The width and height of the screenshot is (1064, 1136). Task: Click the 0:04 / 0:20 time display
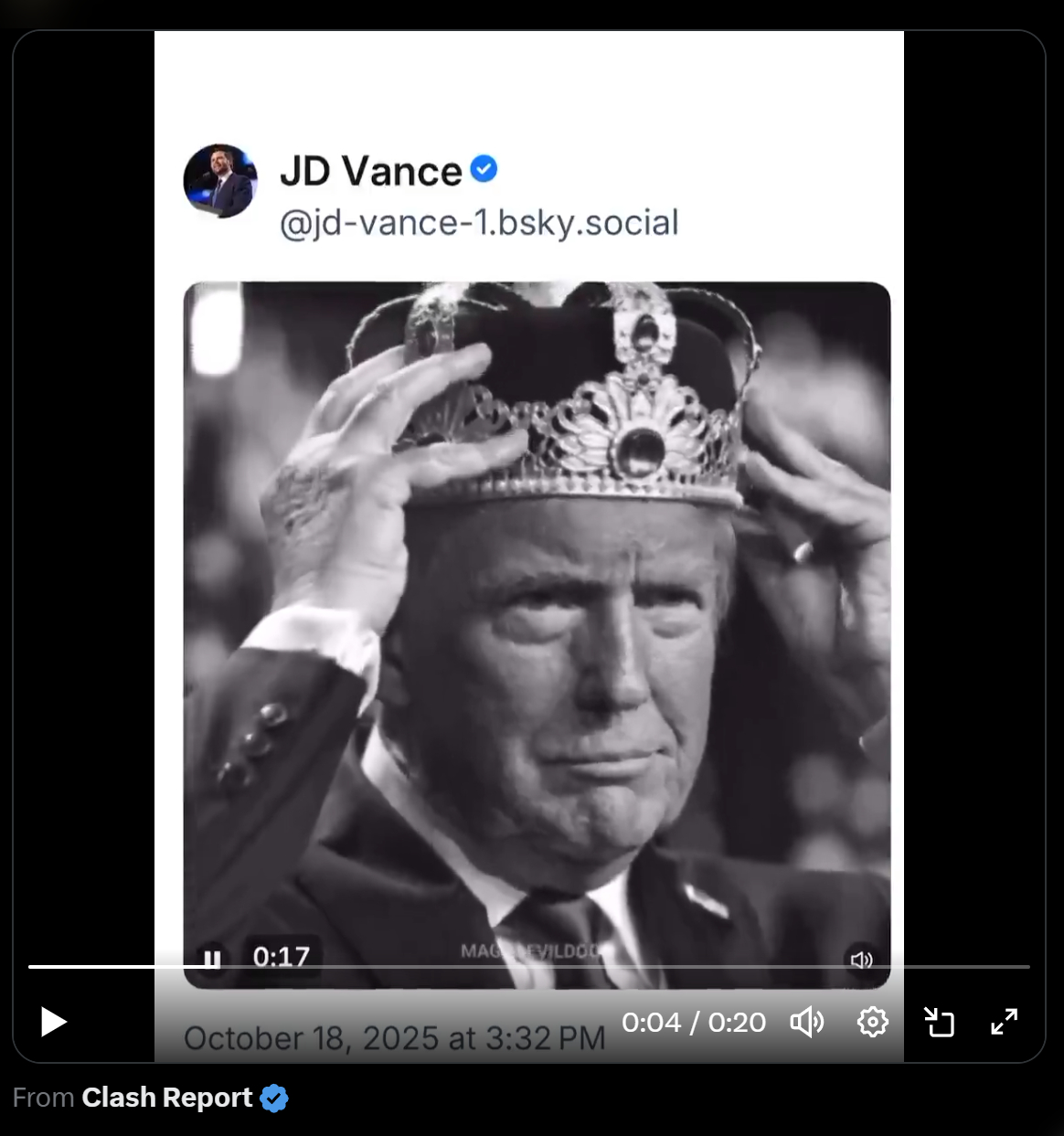[694, 1022]
